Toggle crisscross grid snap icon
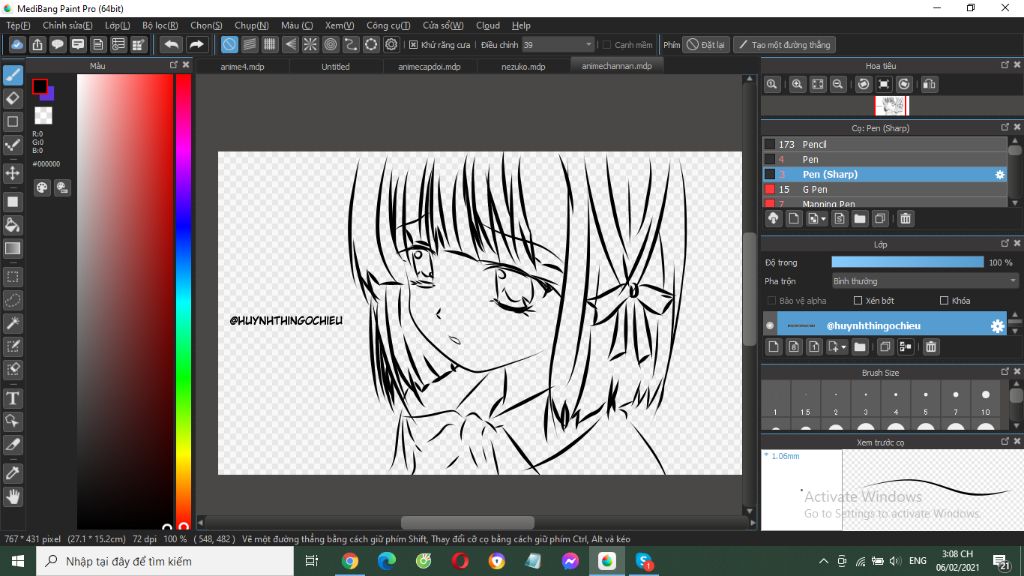The height and width of the screenshot is (576, 1024). (x=270, y=44)
